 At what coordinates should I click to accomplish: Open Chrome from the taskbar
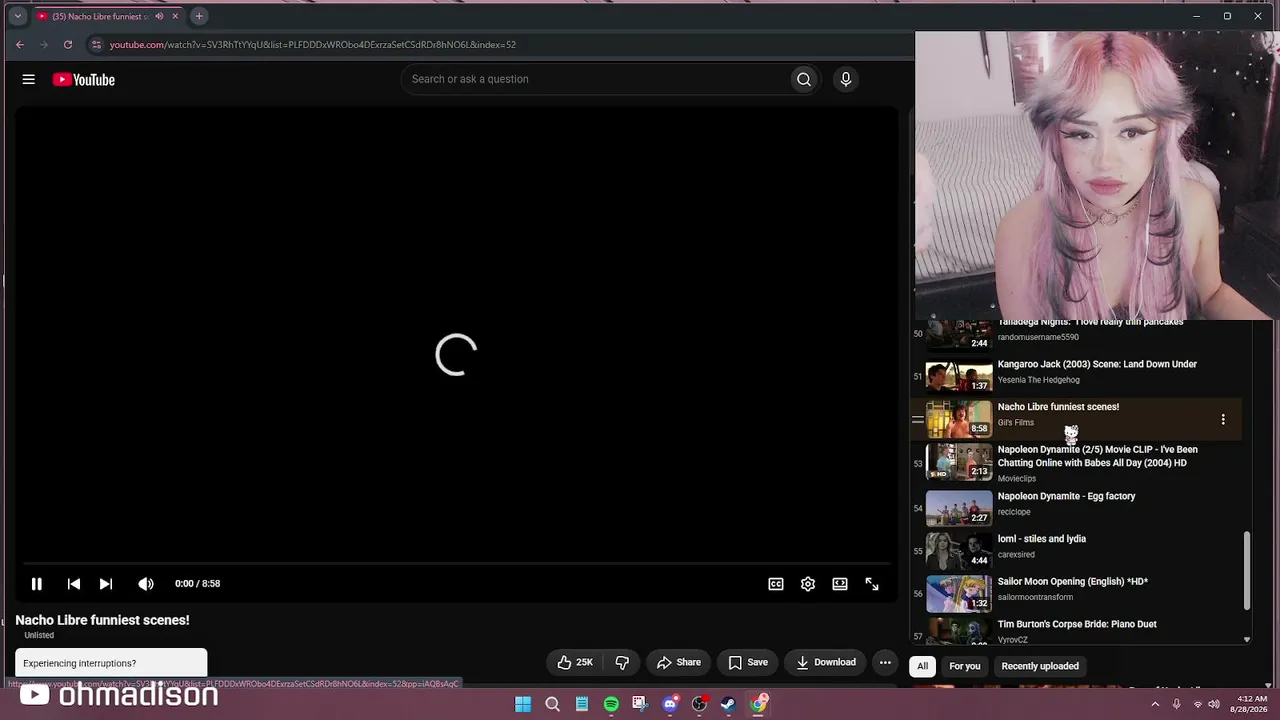pos(759,704)
